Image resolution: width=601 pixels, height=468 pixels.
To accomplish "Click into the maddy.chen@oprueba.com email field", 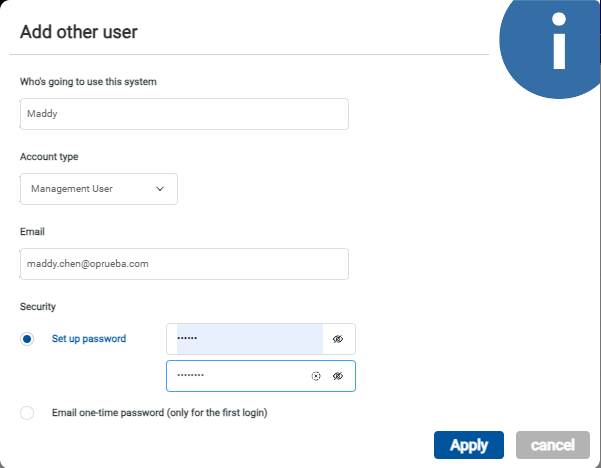I will (x=184, y=264).
